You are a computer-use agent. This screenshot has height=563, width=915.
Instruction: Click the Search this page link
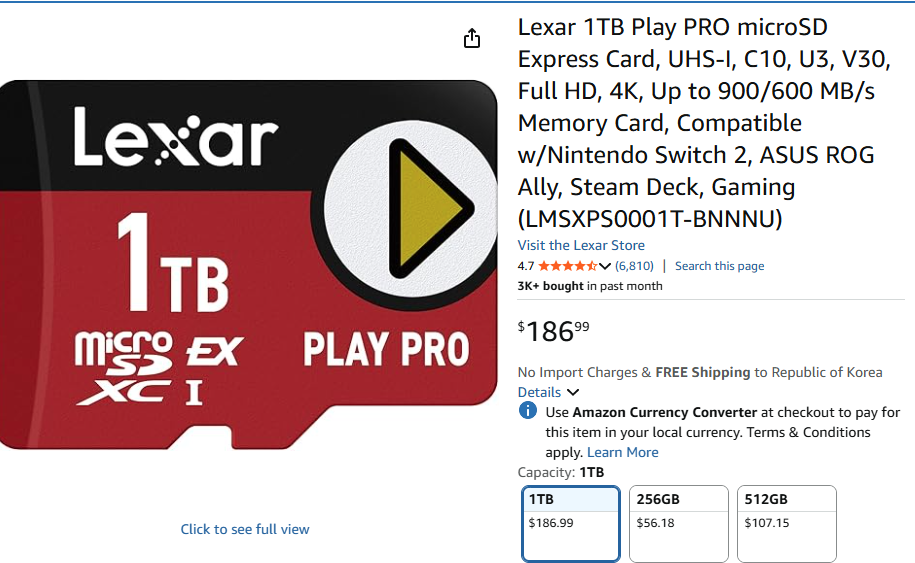point(719,266)
